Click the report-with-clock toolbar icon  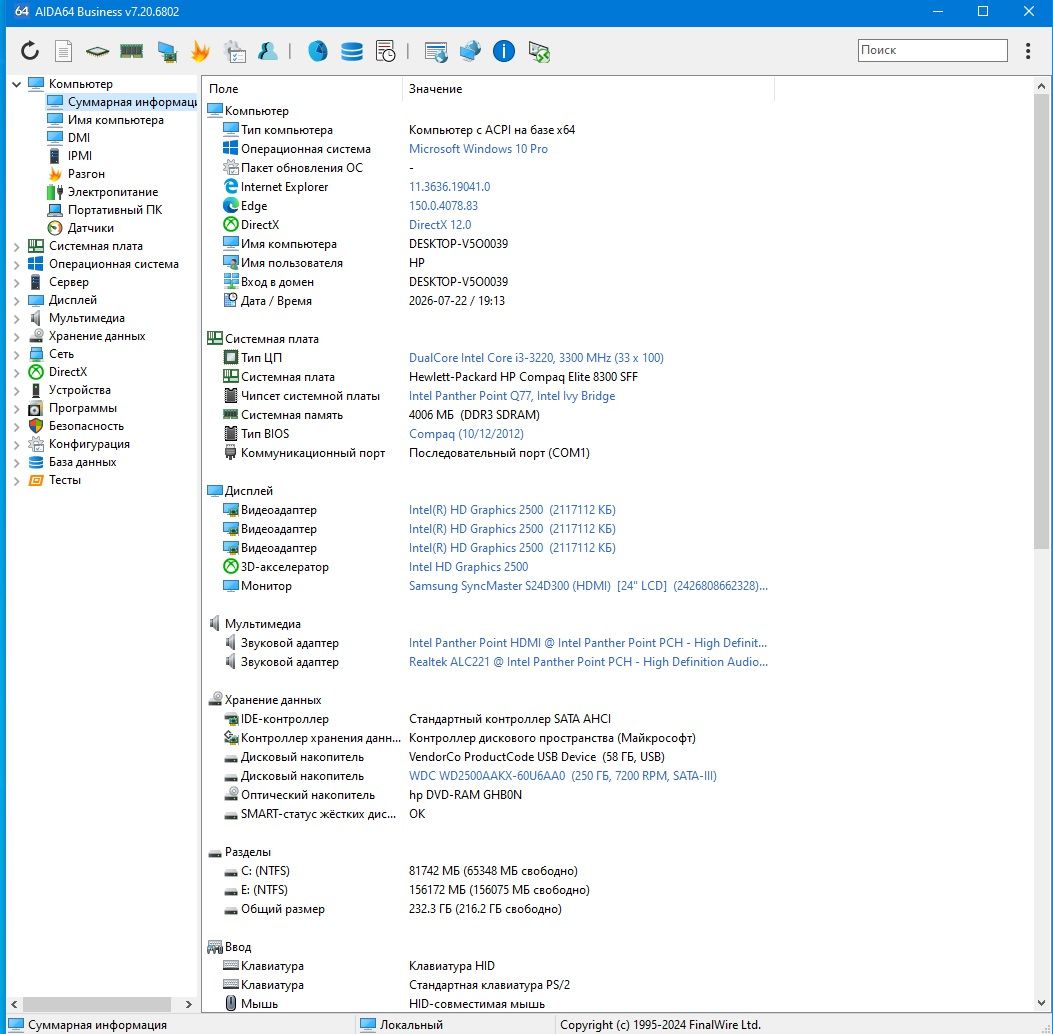coord(386,52)
